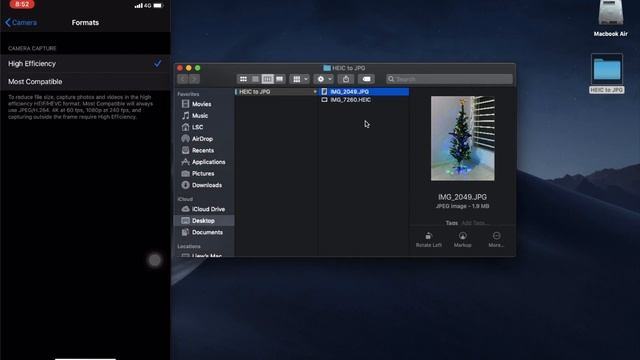Select Desktop in the sidebar
The width and height of the screenshot is (640, 360).
coord(204,220)
